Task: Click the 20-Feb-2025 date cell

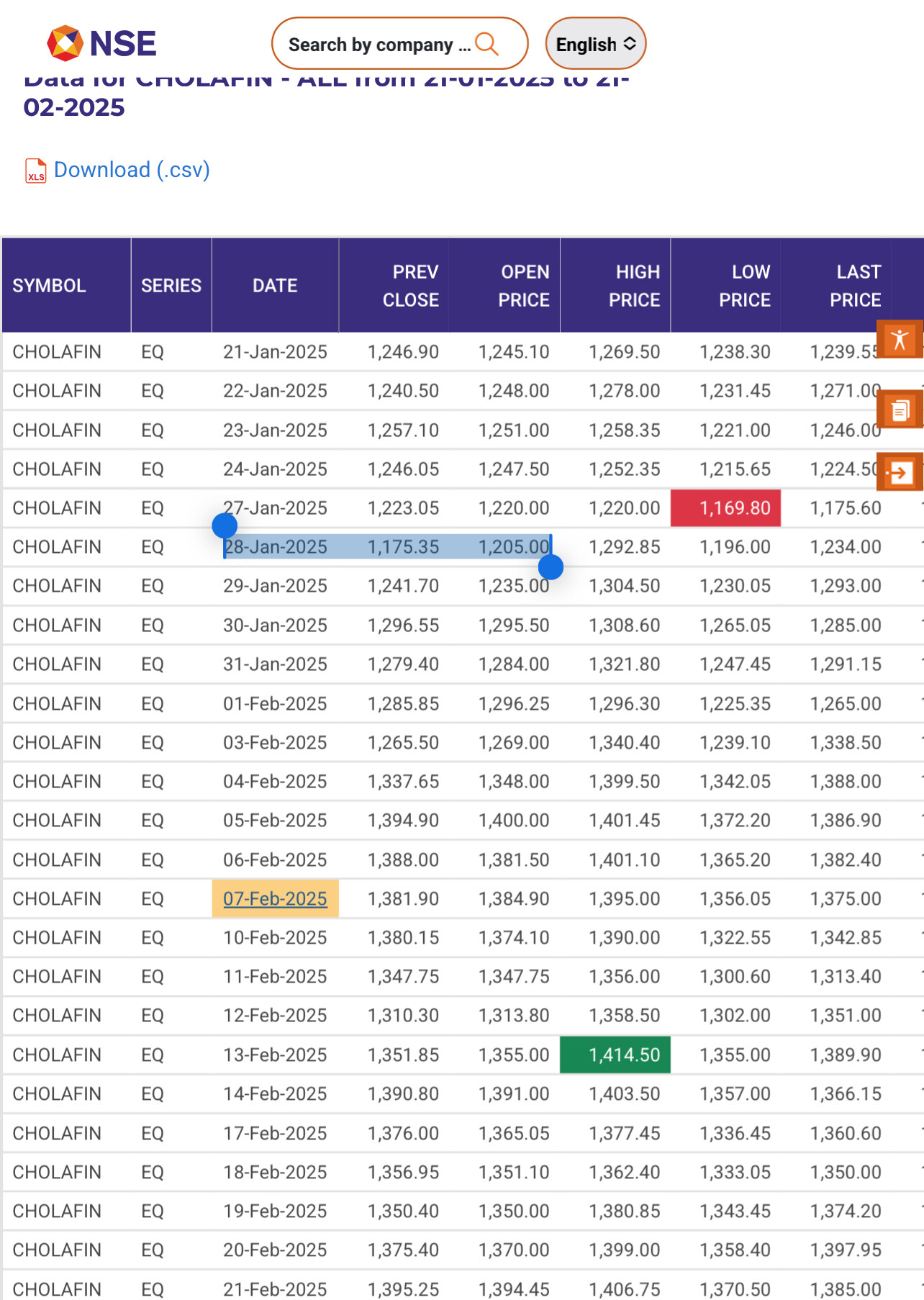Action: tap(275, 1250)
